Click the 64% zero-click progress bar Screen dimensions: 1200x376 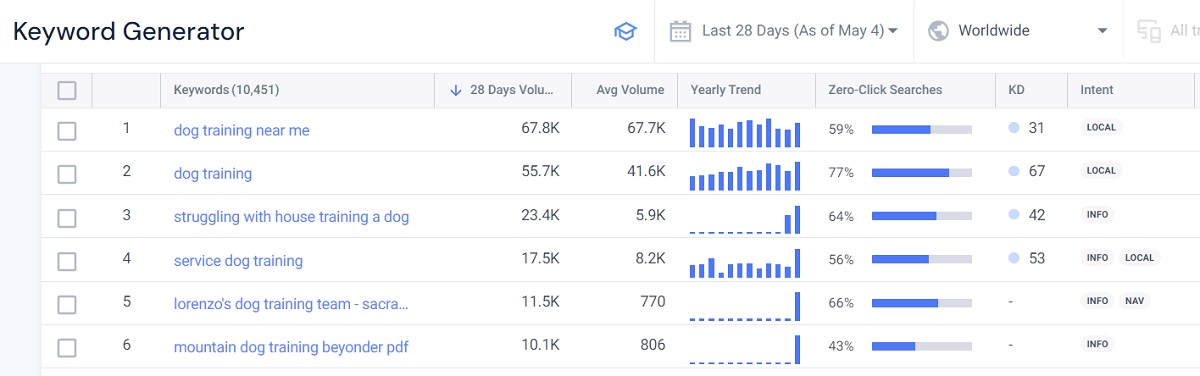point(922,216)
